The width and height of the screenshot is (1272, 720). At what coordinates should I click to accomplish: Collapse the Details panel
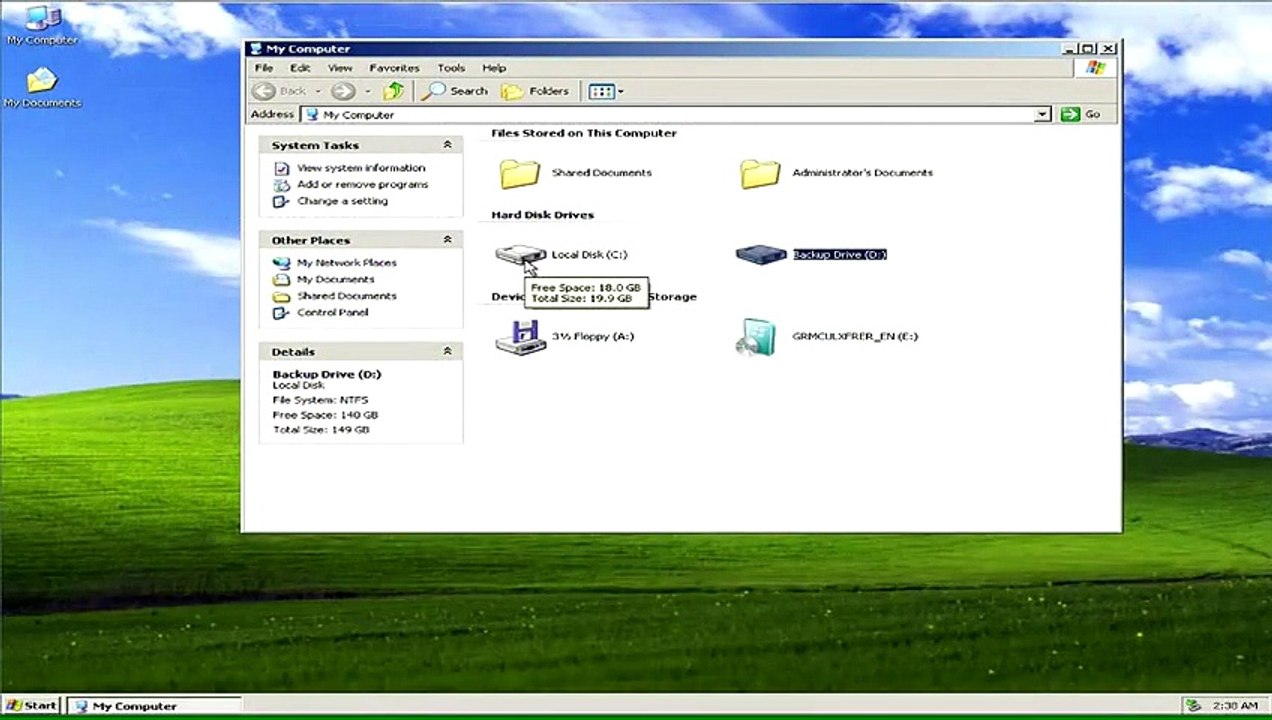447,351
